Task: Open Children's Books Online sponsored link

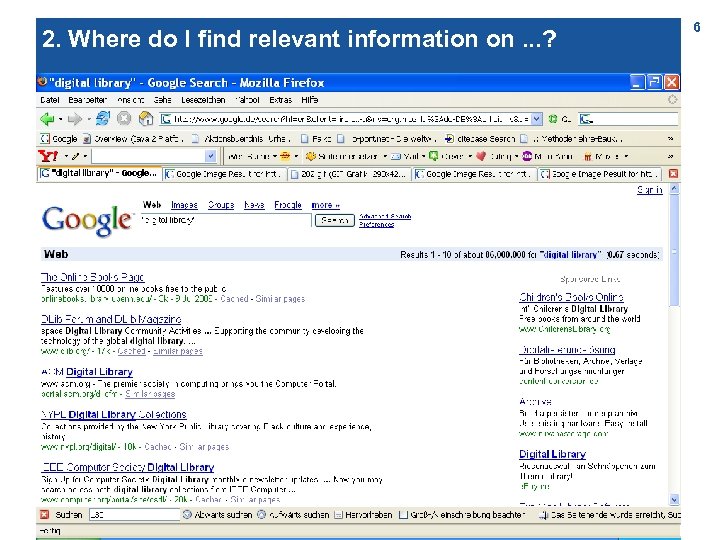Action: [x=571, y=297]
